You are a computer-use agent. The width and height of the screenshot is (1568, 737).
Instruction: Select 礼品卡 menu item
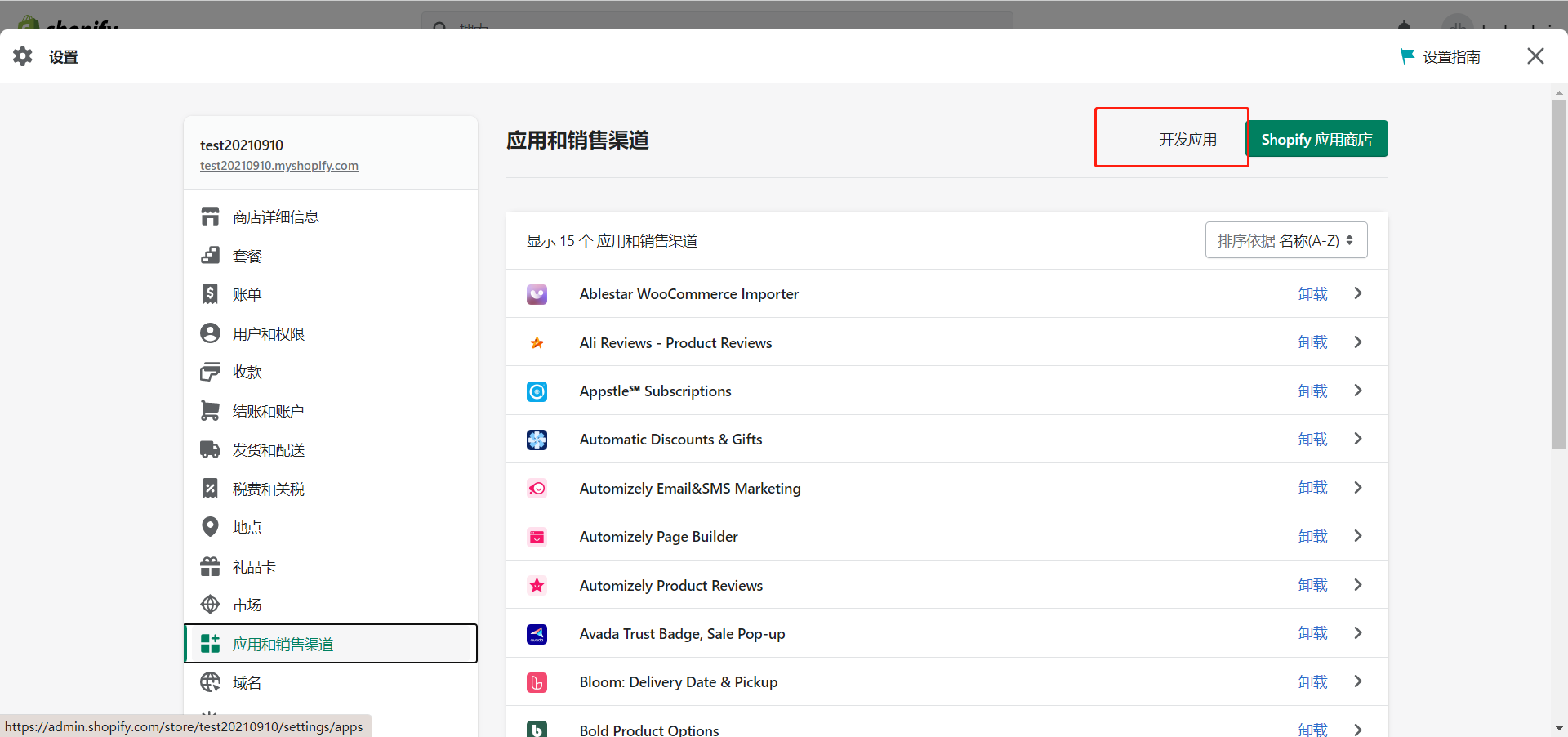click(331, 566)
